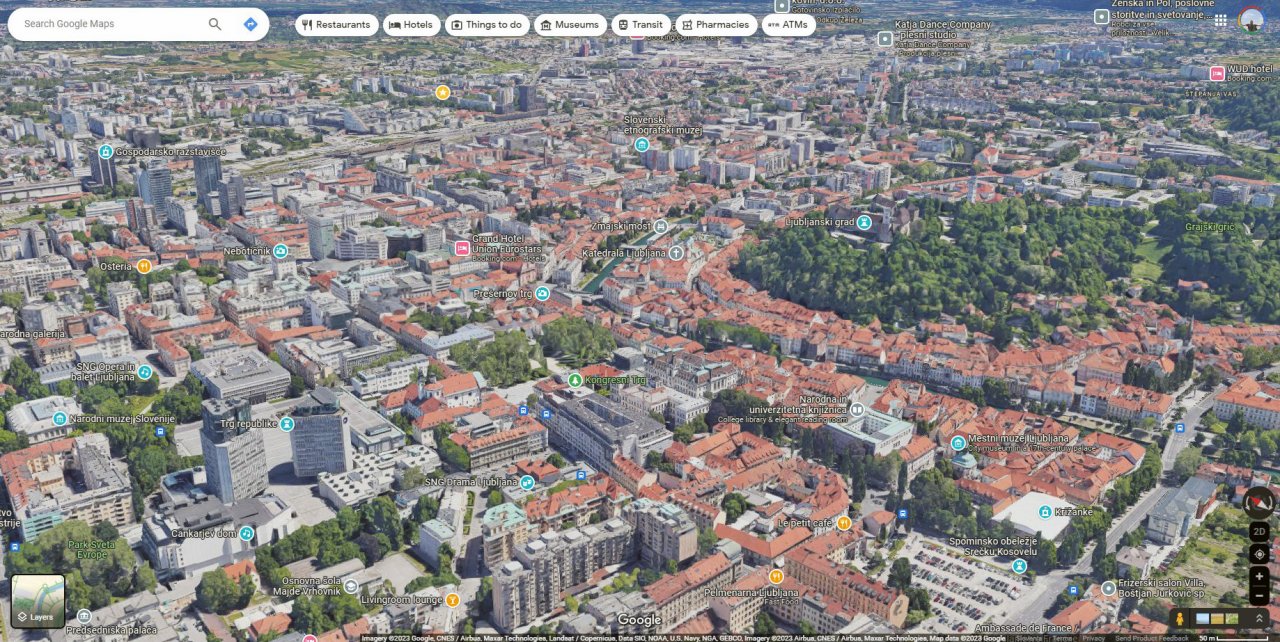Open directions with the blue arrow icon
This screenshot has height=642, width=1280.
(250, 24)
